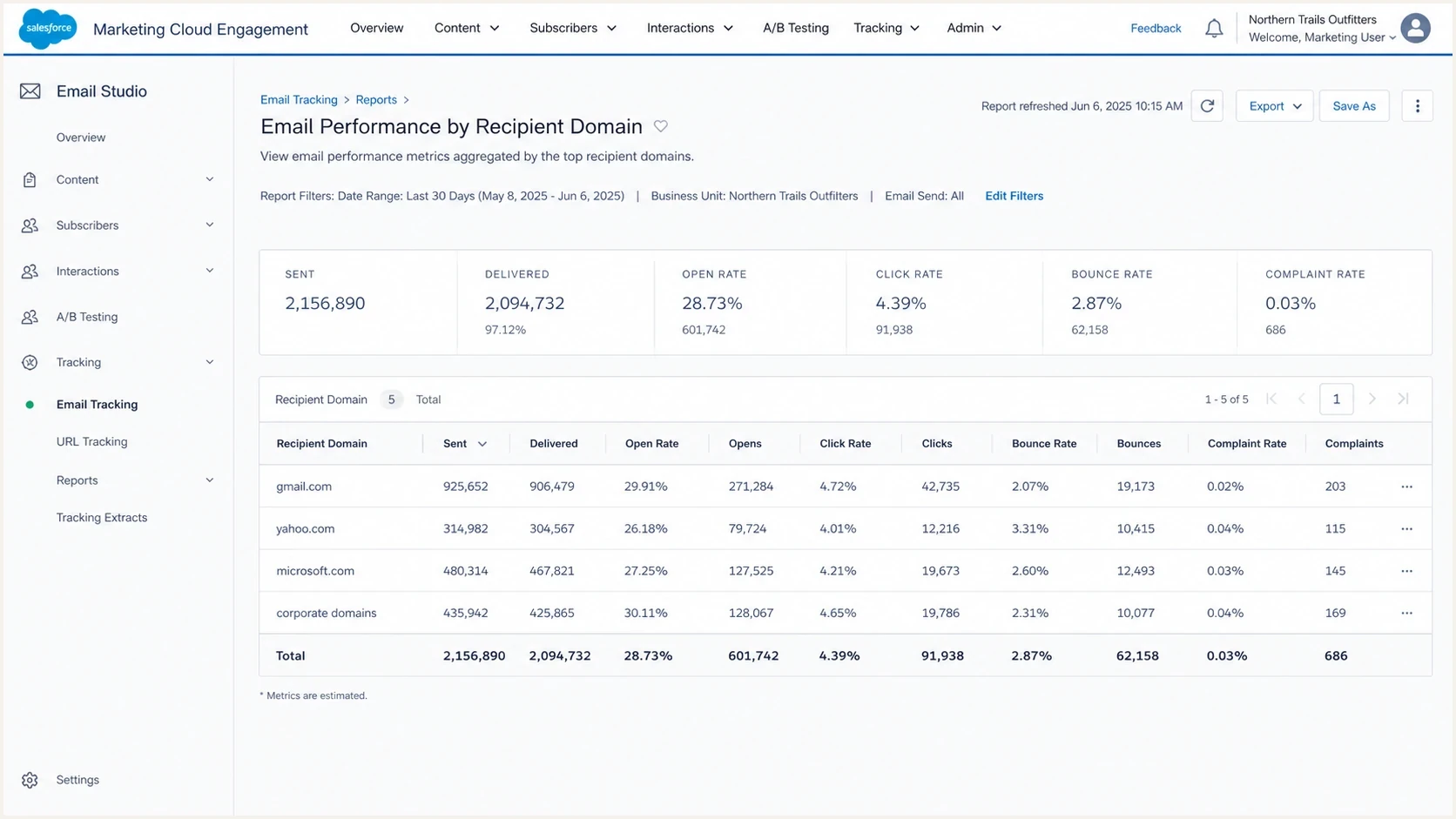Open Content menu in top navigation
This screenshot has width=1456, height=819.
pyautogui.click(x=467, y=28)
